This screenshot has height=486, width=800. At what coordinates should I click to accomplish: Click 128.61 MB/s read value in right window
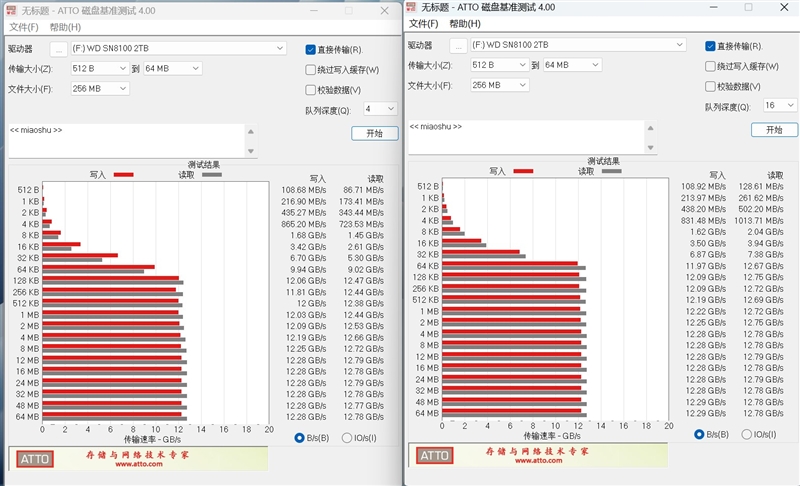coord(761,186)
